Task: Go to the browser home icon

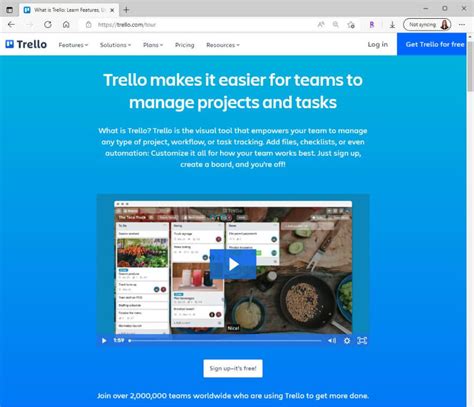Action: (x=66, y=25)
